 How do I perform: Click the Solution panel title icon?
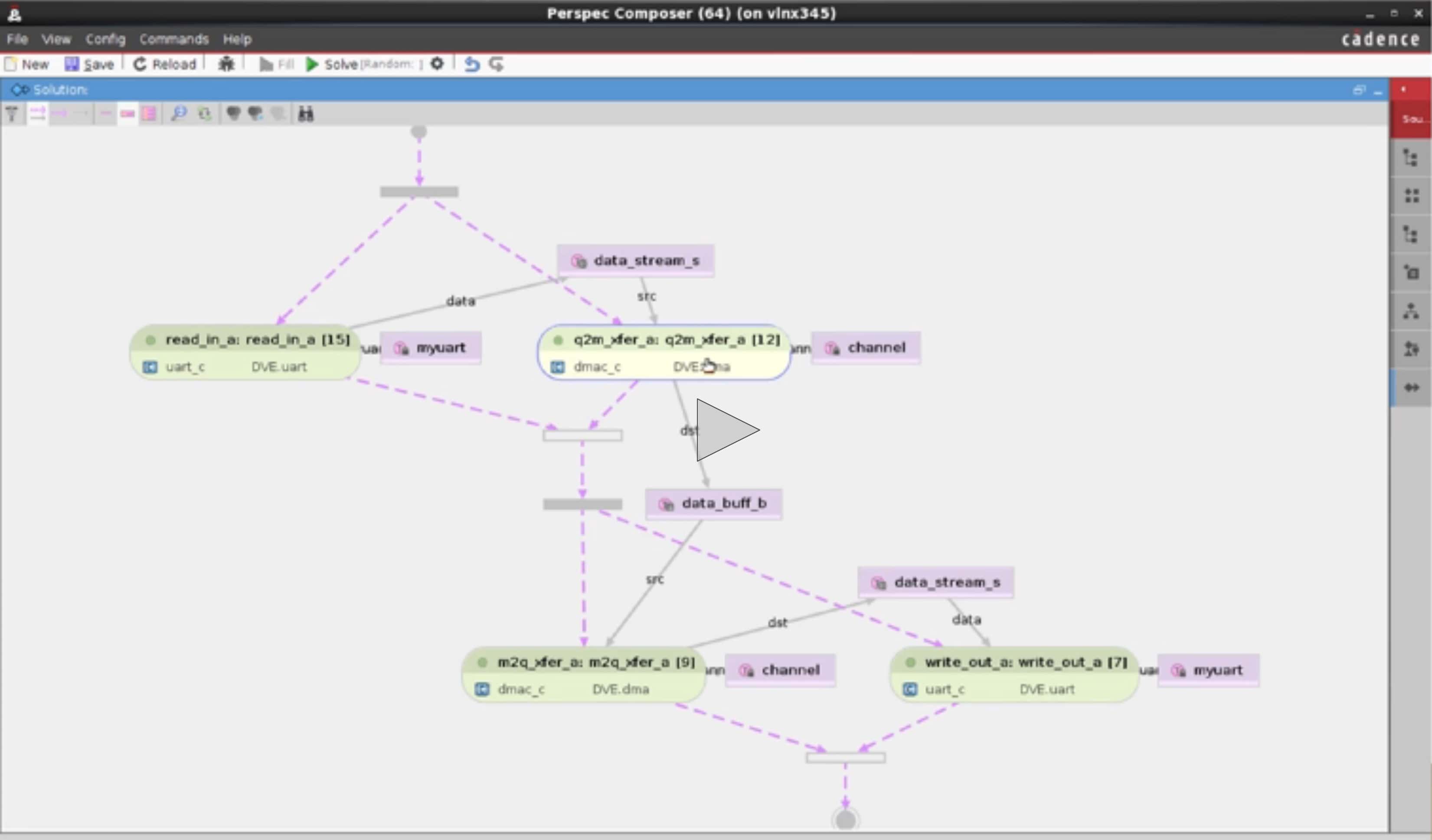click(20, 90)
